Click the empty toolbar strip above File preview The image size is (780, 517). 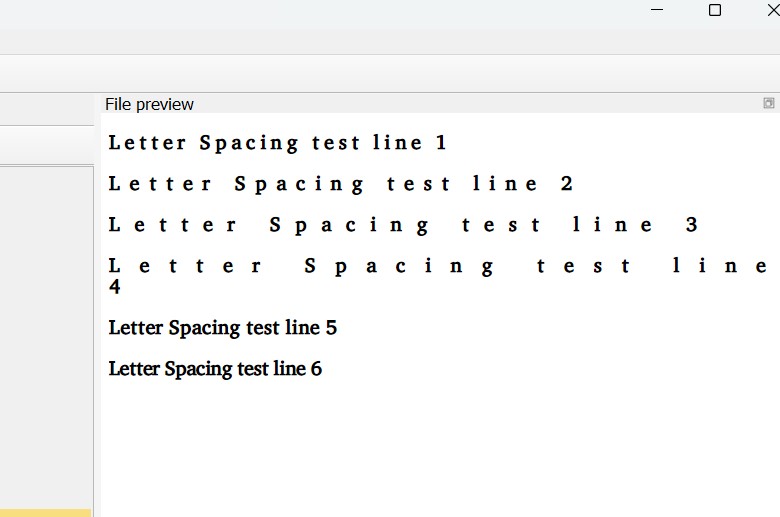tap(390, 73)
